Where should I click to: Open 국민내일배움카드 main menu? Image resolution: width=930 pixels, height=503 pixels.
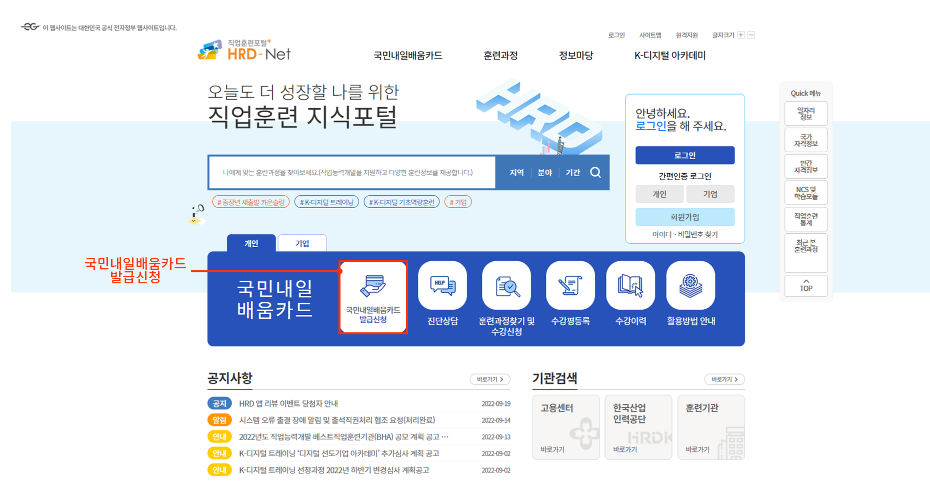click(408, 56)
